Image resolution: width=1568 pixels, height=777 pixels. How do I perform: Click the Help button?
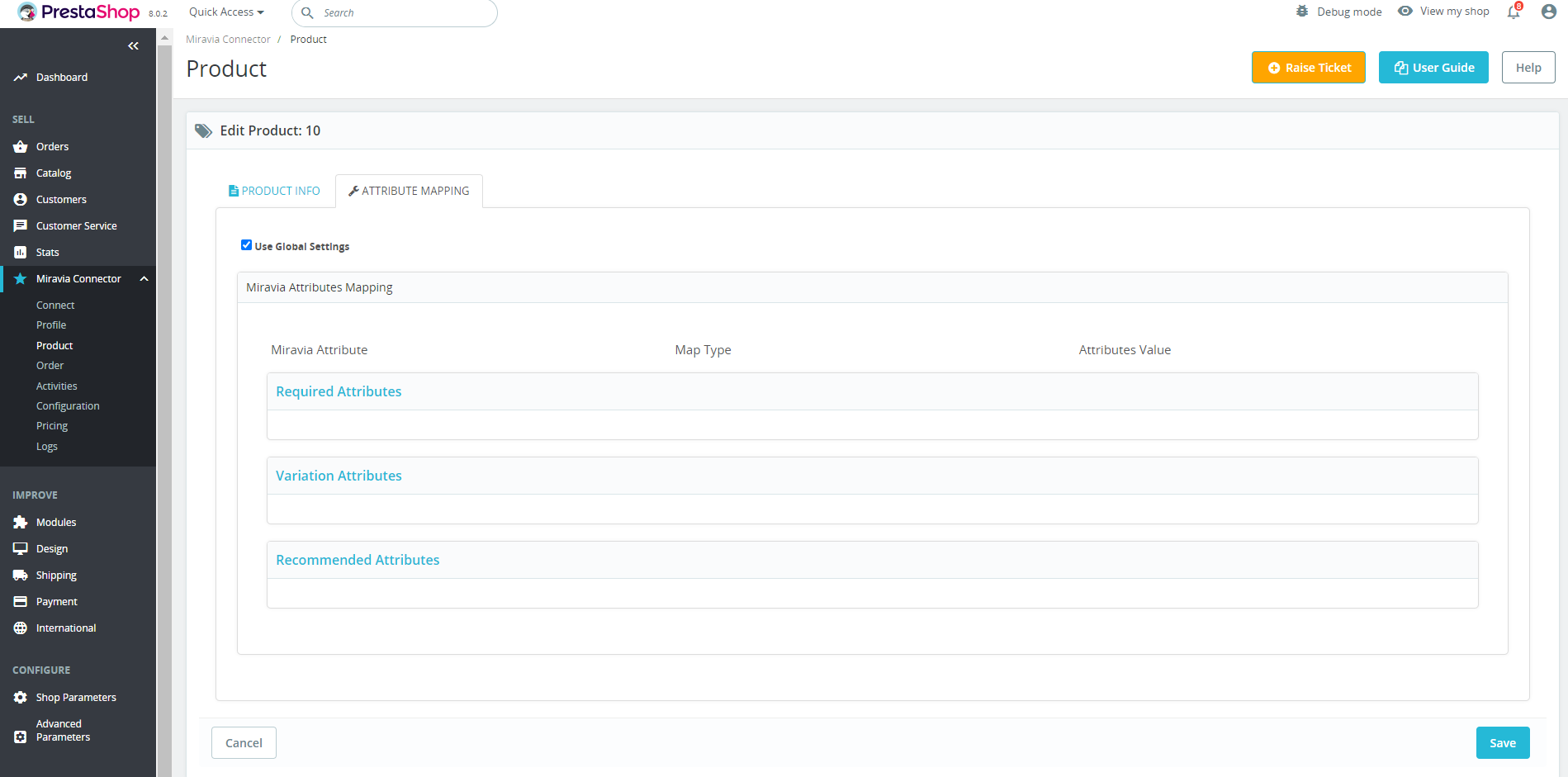[1528, 68]
